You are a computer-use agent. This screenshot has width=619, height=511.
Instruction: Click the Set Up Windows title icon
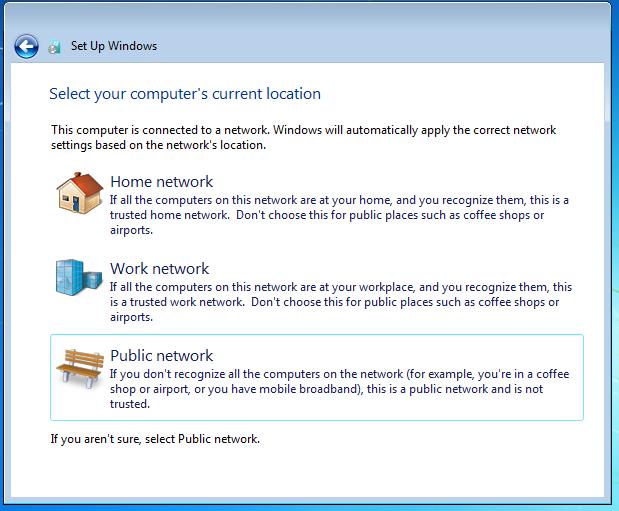tap(54, 47)
